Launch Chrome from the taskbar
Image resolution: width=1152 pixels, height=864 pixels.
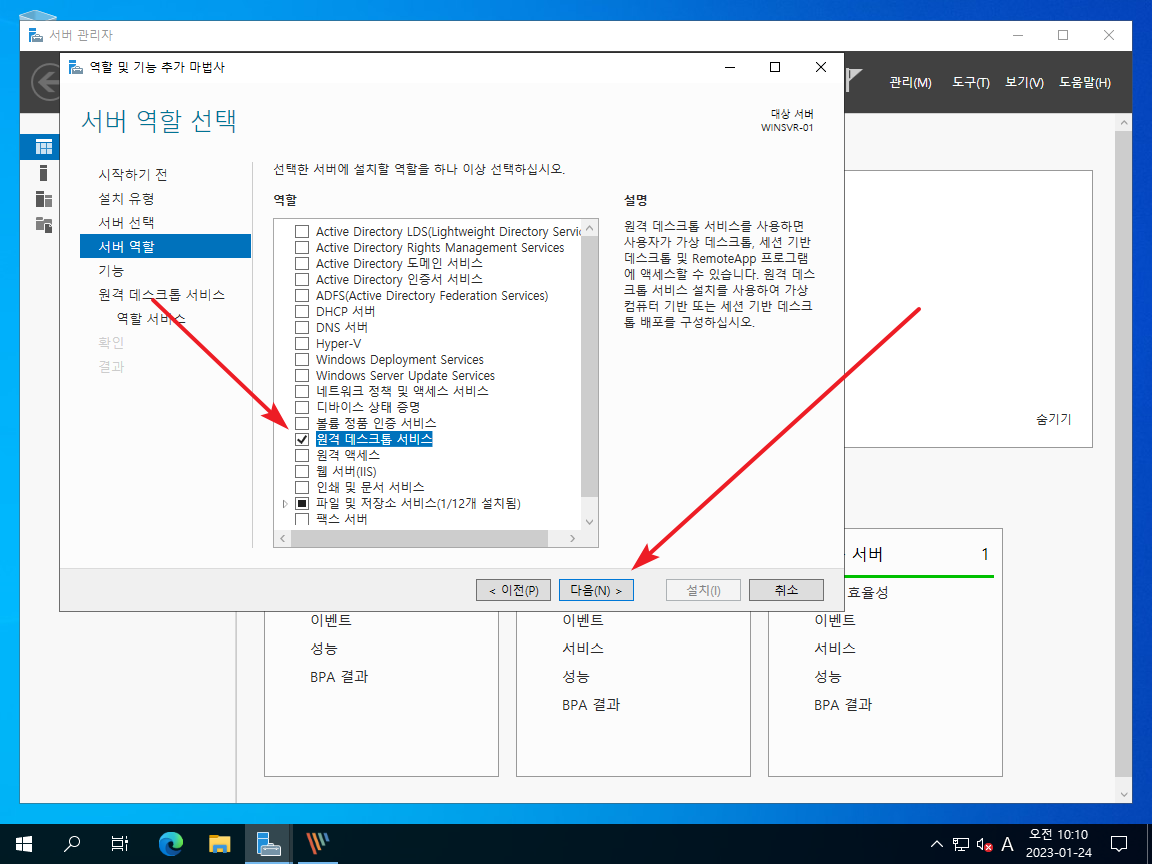pos(170,843)
